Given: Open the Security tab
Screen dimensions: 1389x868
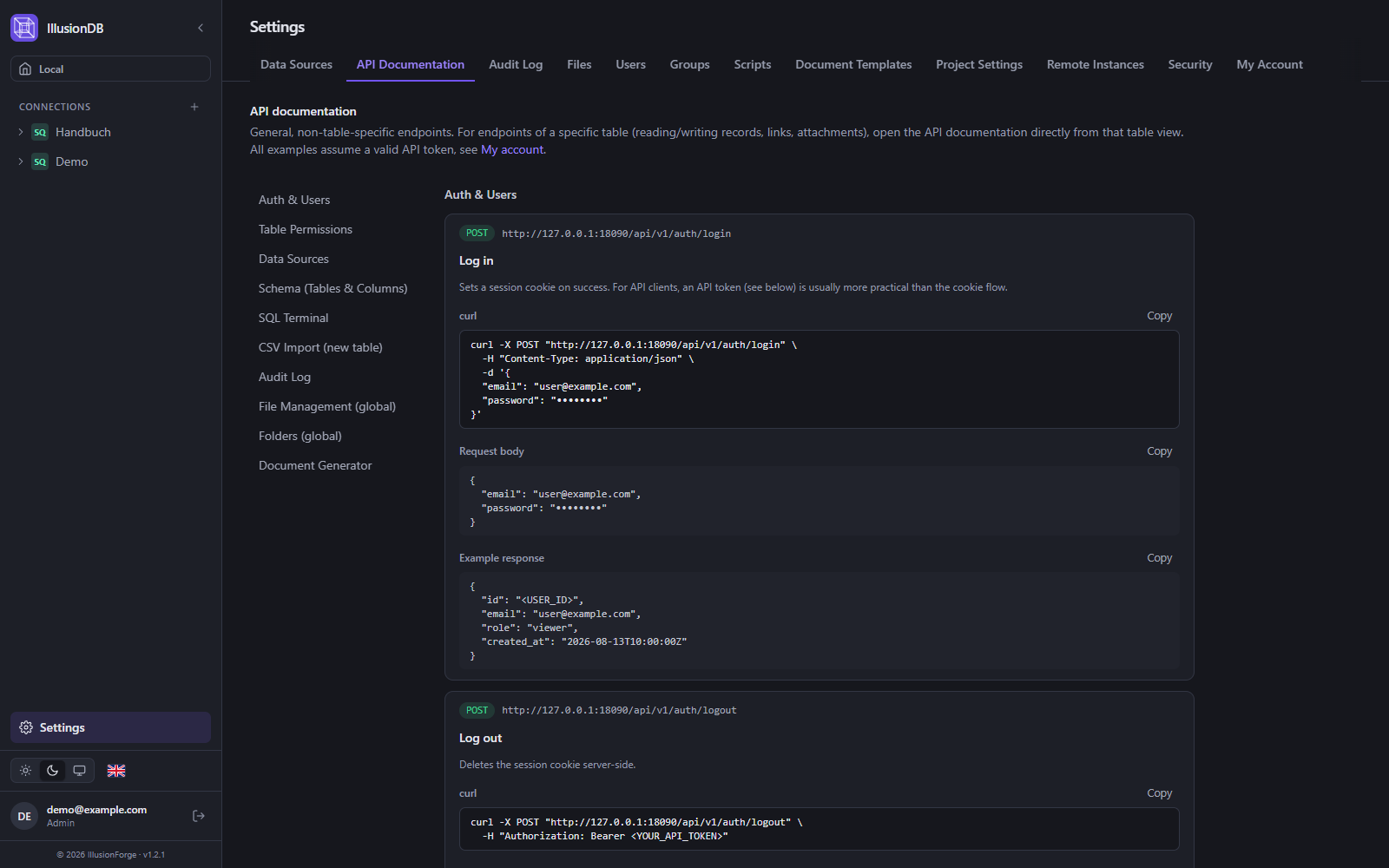Looking at the screenshot, I should pyautogui.click(x=1190, y=64).
